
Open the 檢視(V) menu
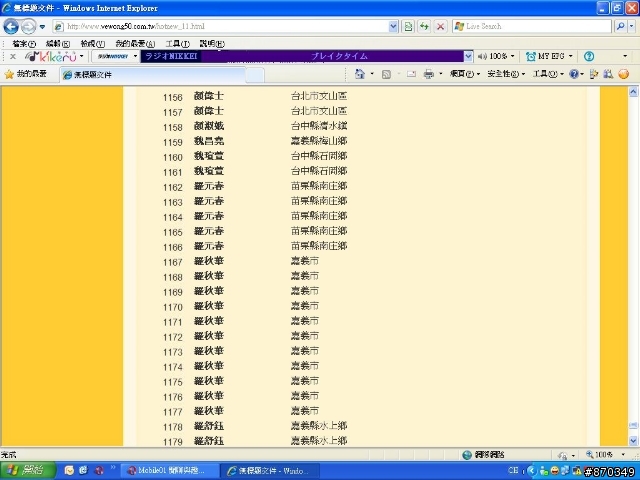pos(93,43)
